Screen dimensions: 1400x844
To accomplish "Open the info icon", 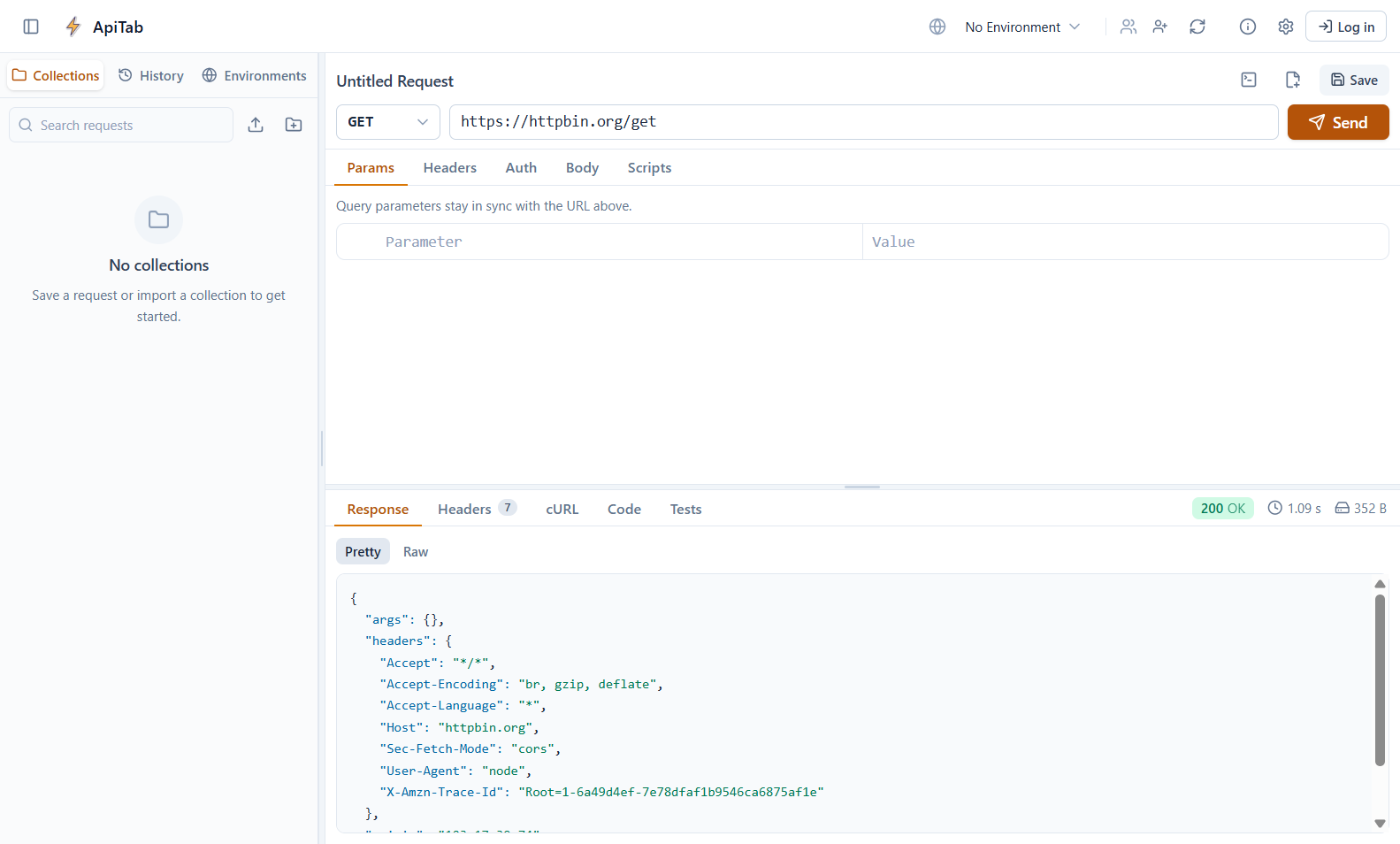I will click(1248, 27).
